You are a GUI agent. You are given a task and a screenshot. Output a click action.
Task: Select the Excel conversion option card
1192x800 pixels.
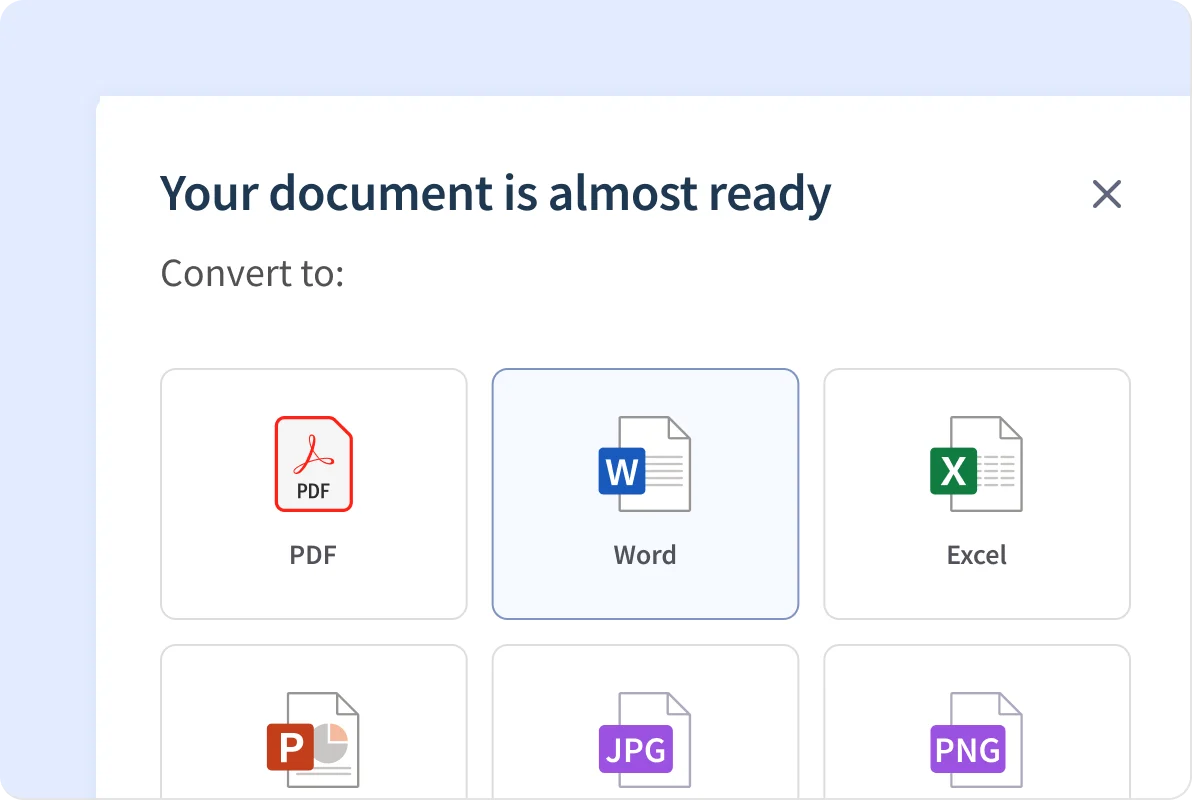977,493
